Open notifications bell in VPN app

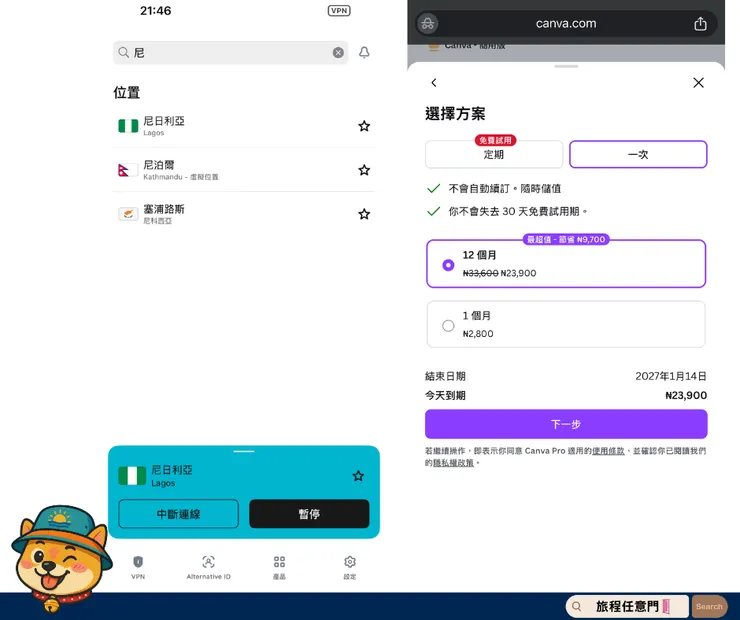click(x=364, y=52)
